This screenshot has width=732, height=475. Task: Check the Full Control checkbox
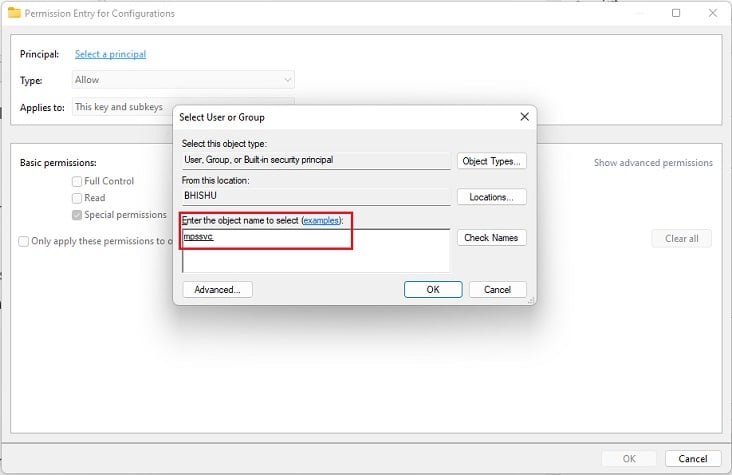pyautogui.click(x=77, y=181)
